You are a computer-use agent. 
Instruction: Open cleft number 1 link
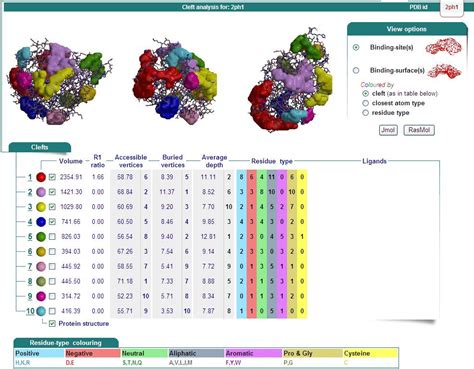click(30, 177)
